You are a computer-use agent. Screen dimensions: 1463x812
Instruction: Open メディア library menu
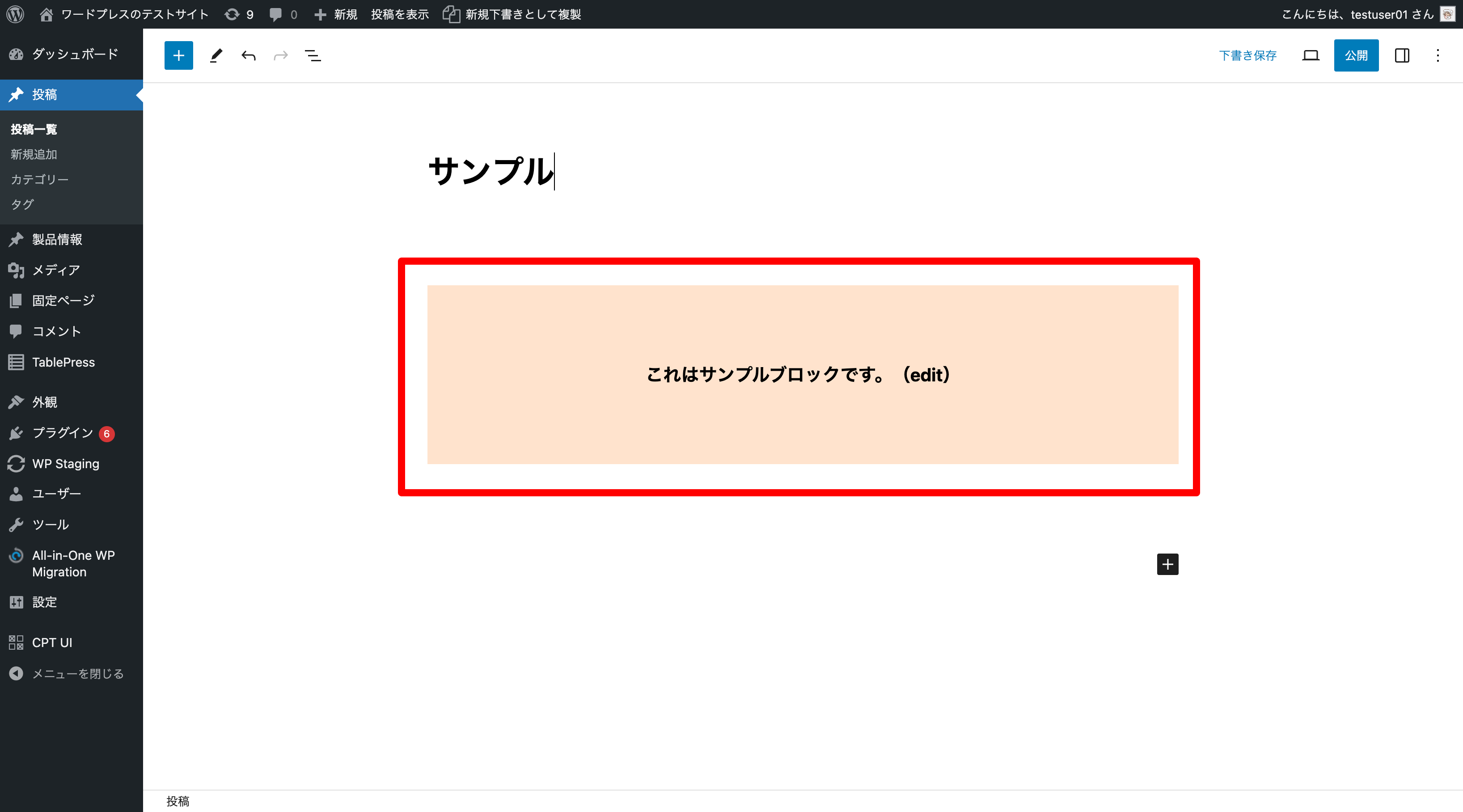(72, 270)
